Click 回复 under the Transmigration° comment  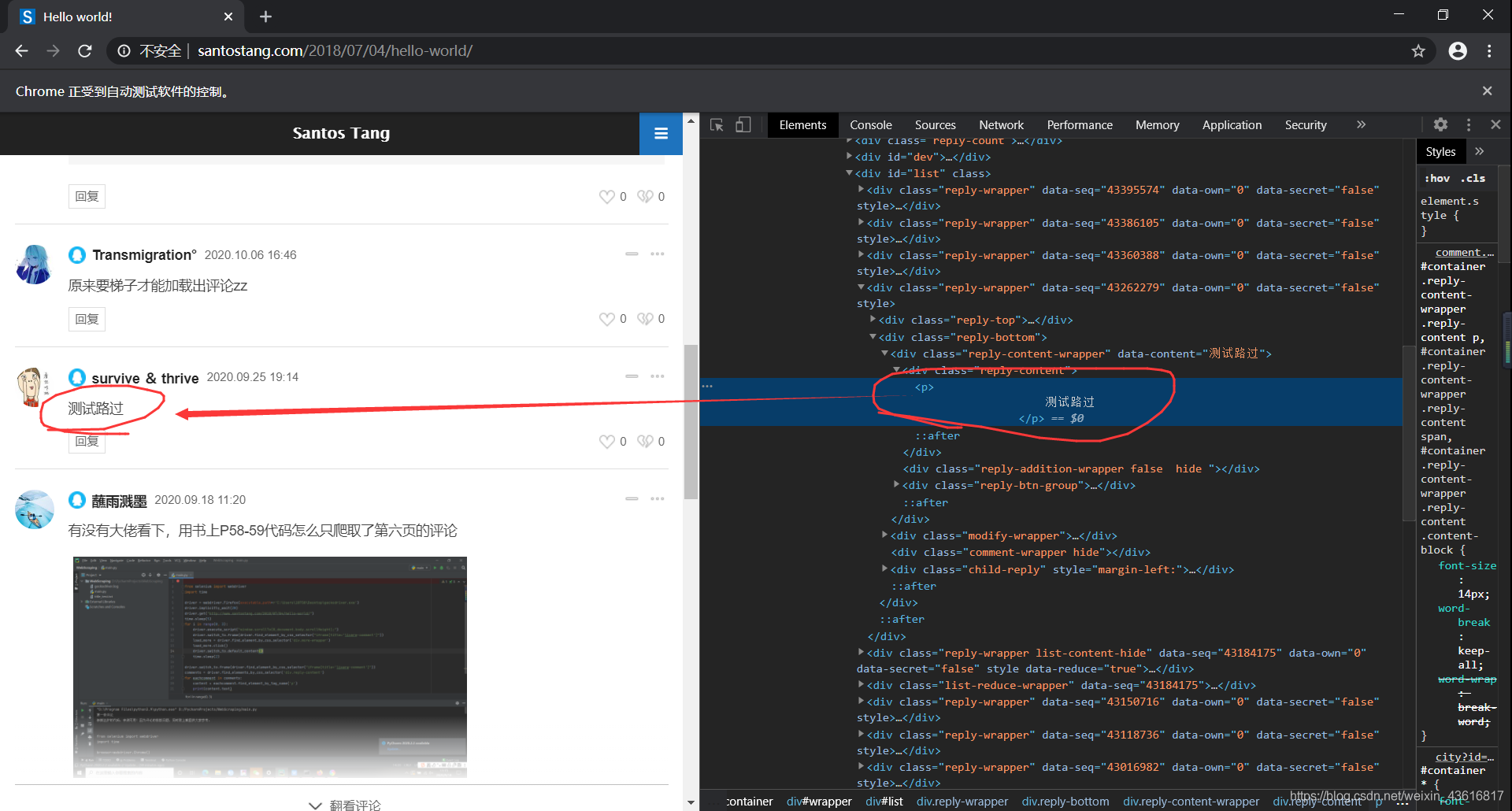point(87,319)
